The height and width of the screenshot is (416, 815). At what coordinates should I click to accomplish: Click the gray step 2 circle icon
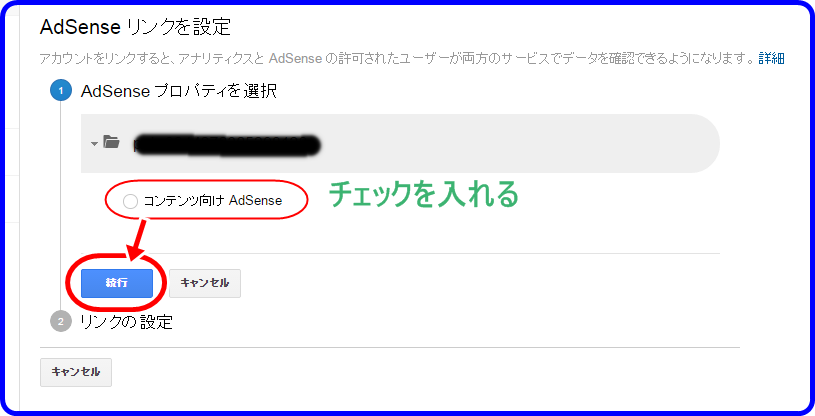coord(61,321)
